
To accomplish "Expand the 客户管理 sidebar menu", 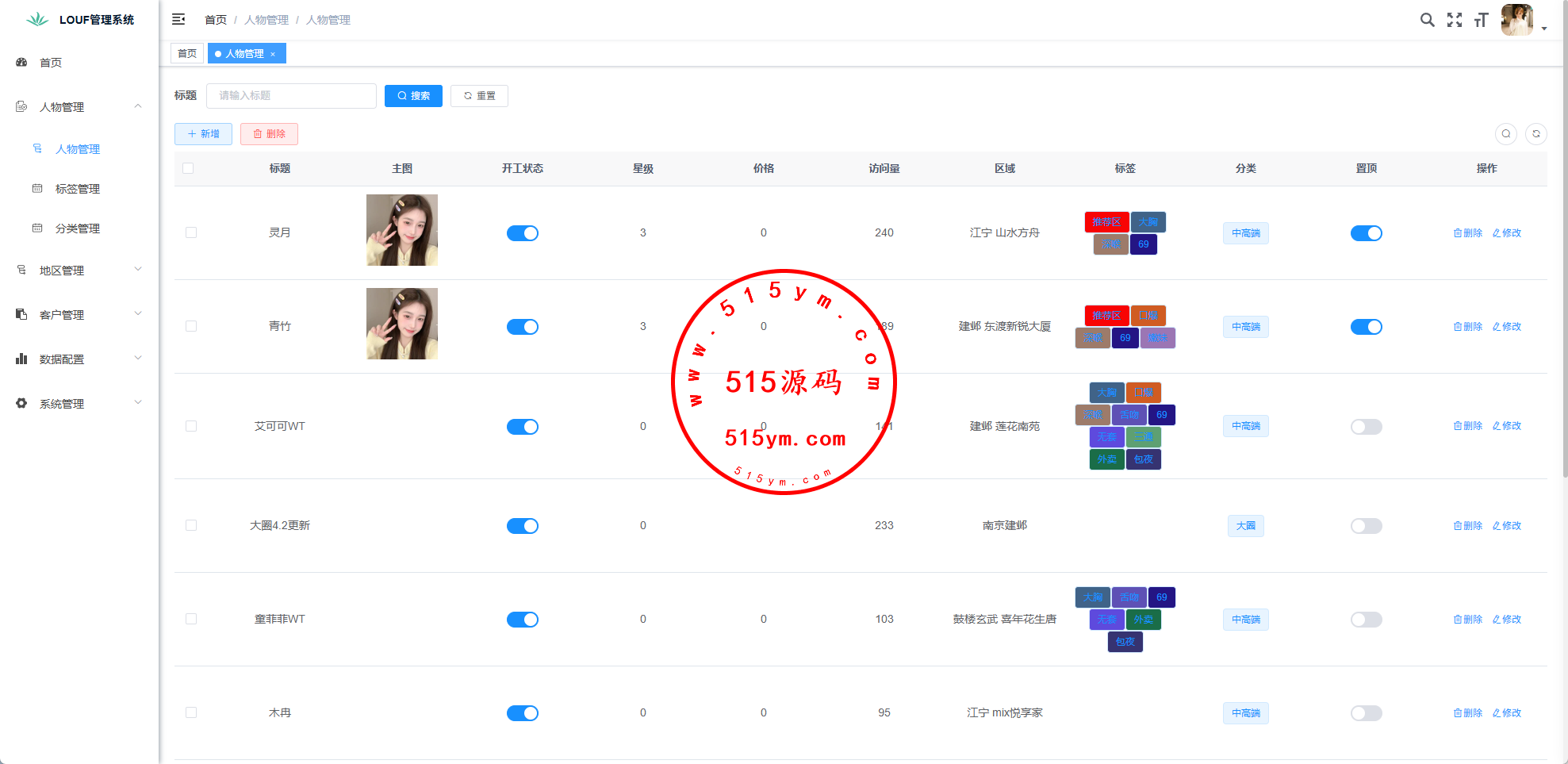I will point(79,315).
